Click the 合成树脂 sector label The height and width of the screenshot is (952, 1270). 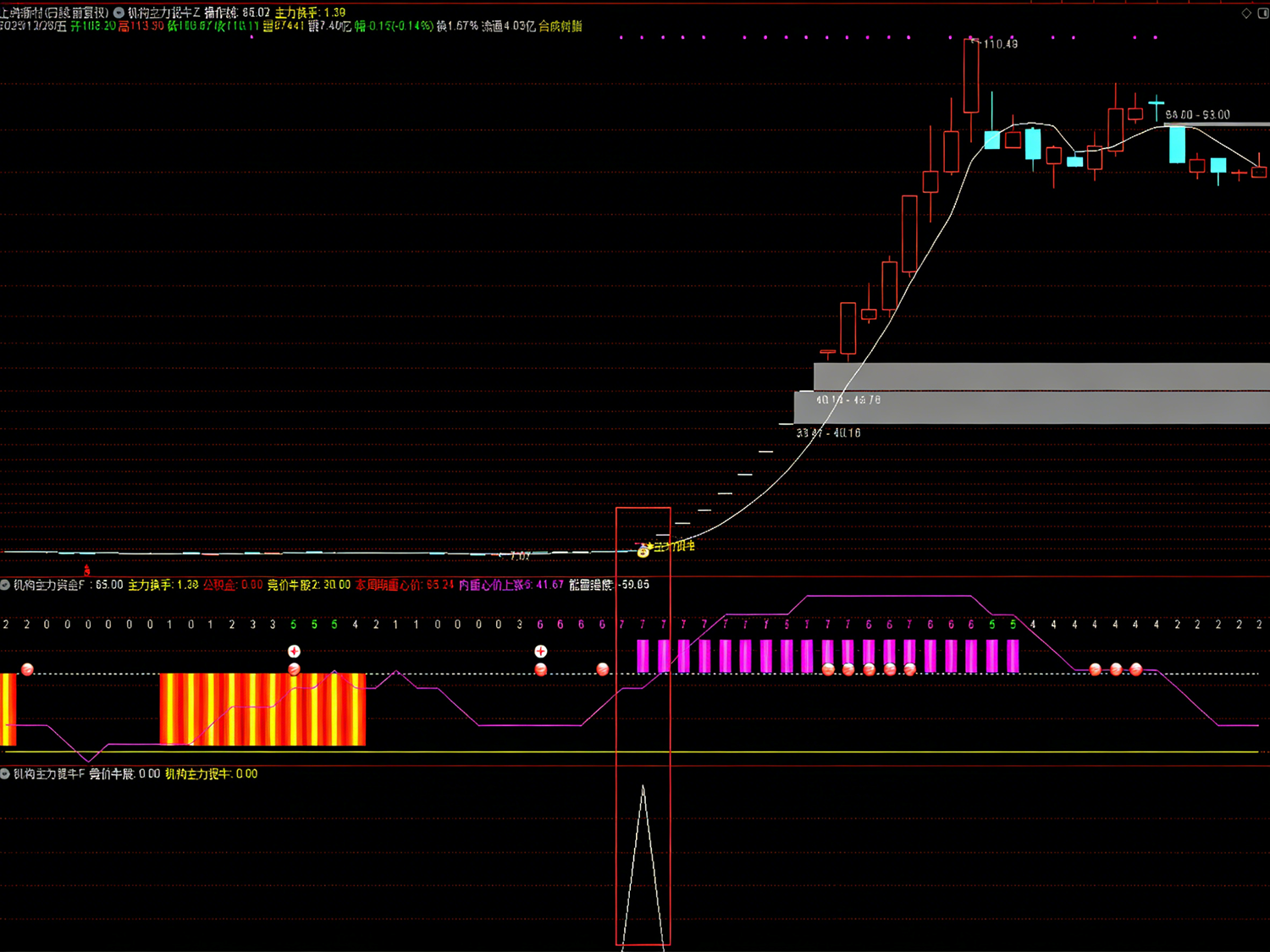click(560, 26)
